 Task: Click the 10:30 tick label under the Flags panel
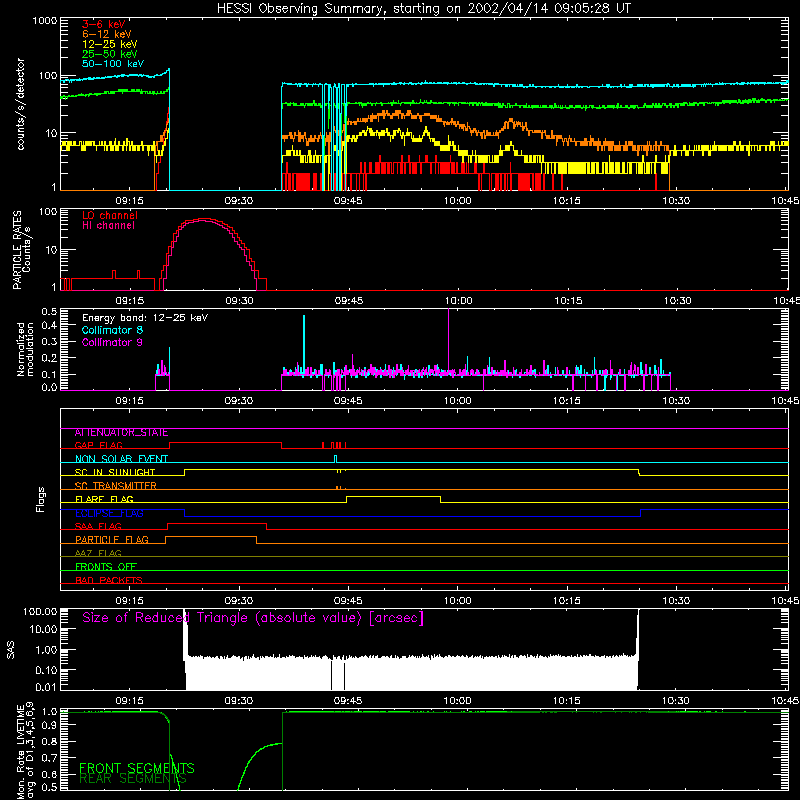coord(676,601)
